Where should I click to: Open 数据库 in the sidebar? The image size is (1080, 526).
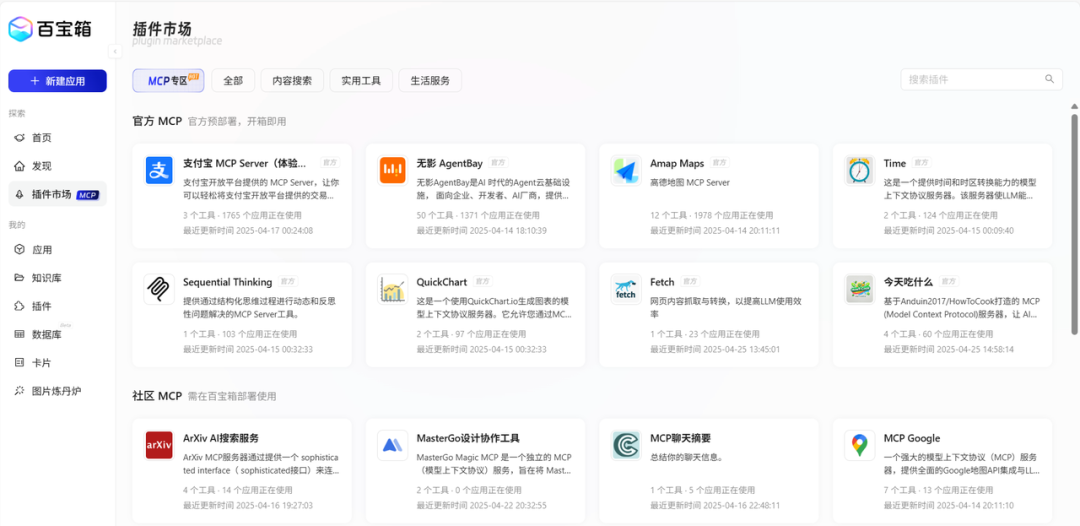pos(57,335)
